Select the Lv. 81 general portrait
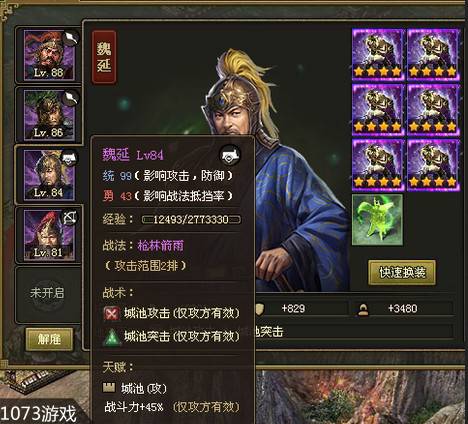The width and height of the screenshot is (468, 424). coord(49,235)
